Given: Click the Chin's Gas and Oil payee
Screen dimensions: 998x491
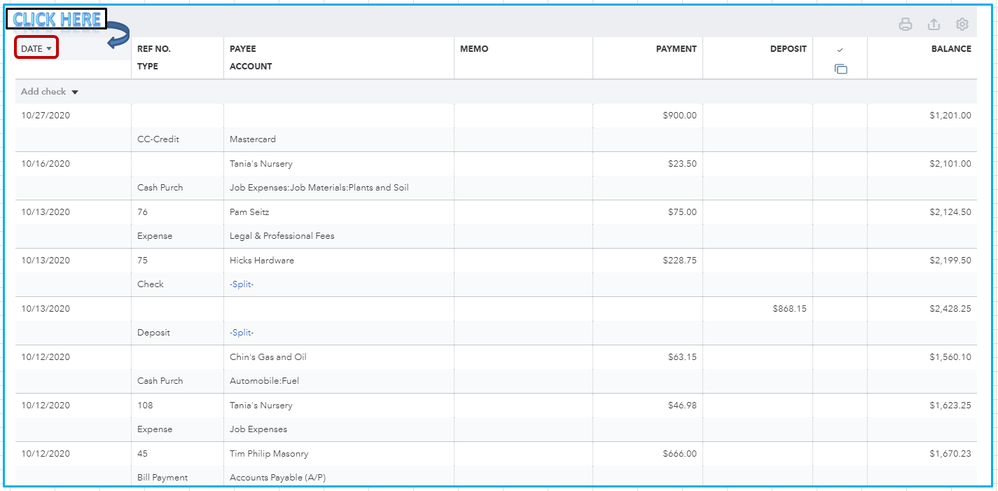Looking at the screenshot, I should (x=267, y=357).
